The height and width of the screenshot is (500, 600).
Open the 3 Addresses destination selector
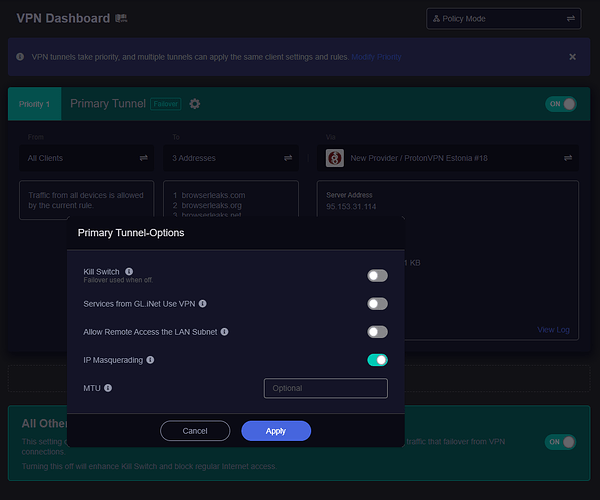click(x=231, y=158)
